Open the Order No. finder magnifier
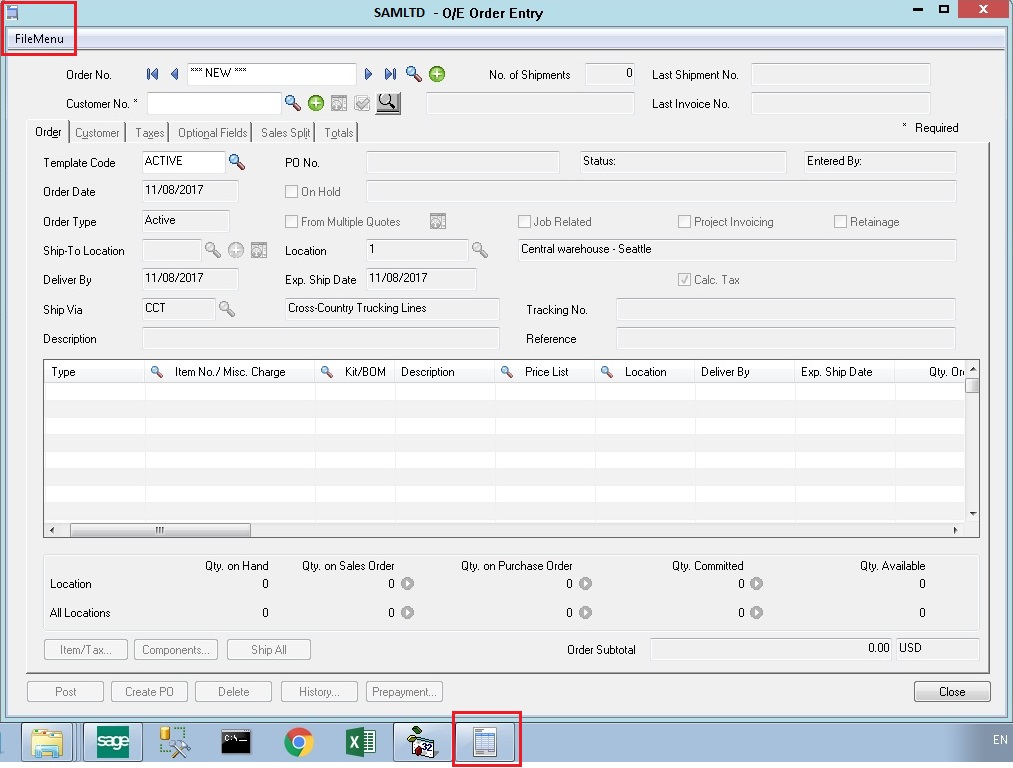This screenshot has width=1013, height=768. point(414,75)
